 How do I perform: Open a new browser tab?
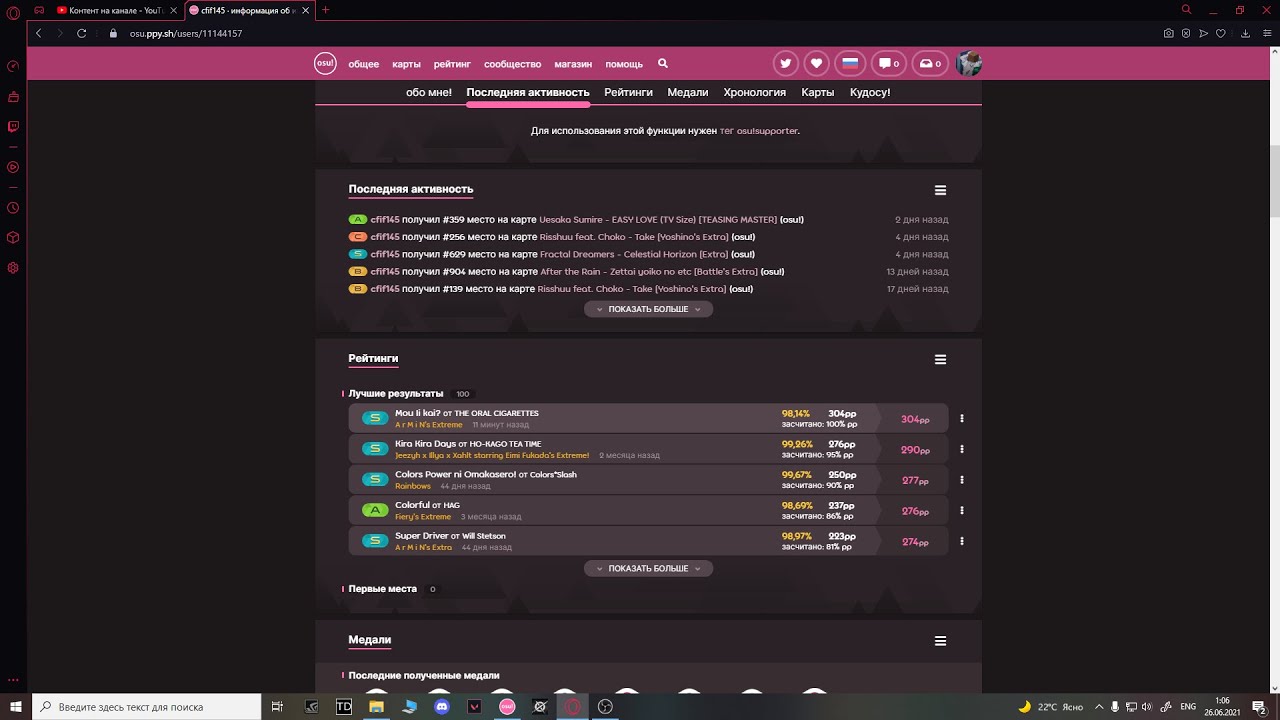[x=325, y=10]
